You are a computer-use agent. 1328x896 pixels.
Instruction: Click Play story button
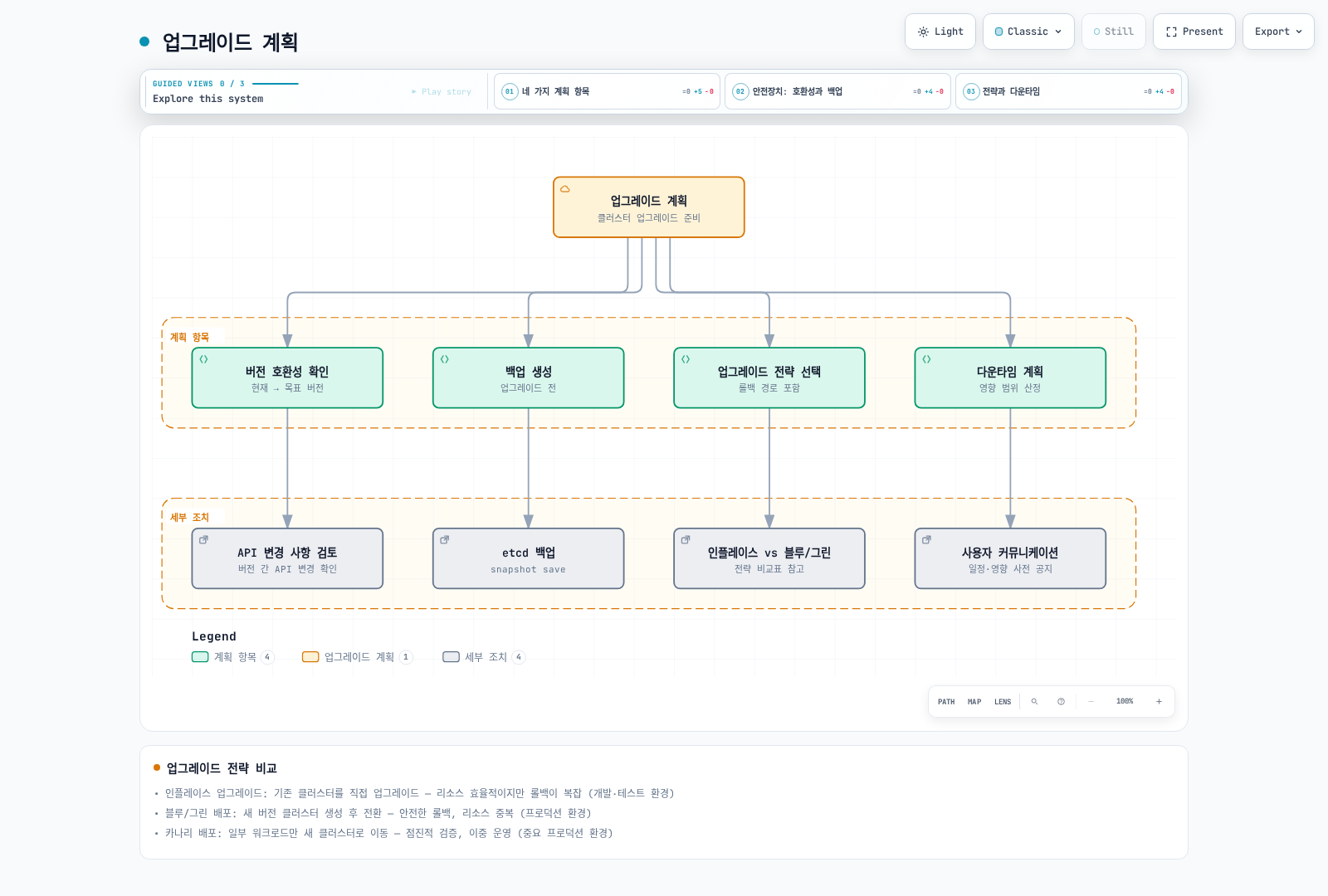pyautogui.click(x=442, y=92)
